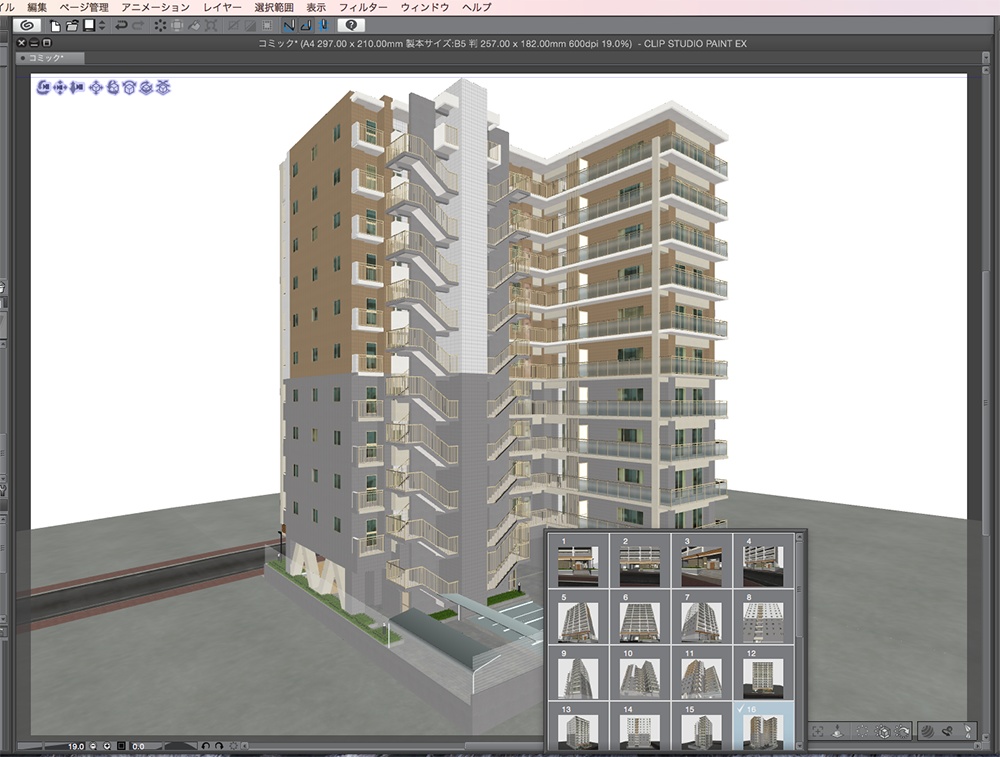The width and height of the screenshot is (1000, 757).
Task: Click the next navigation arrow at the bottom bar
Action: tap(978, 745)
